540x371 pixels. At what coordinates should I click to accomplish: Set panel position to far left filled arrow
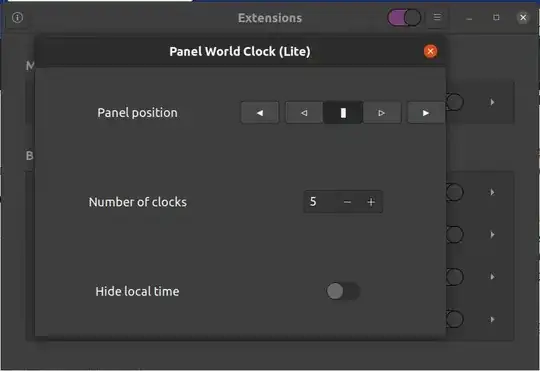pyautogui.click(x=260, y=113)
